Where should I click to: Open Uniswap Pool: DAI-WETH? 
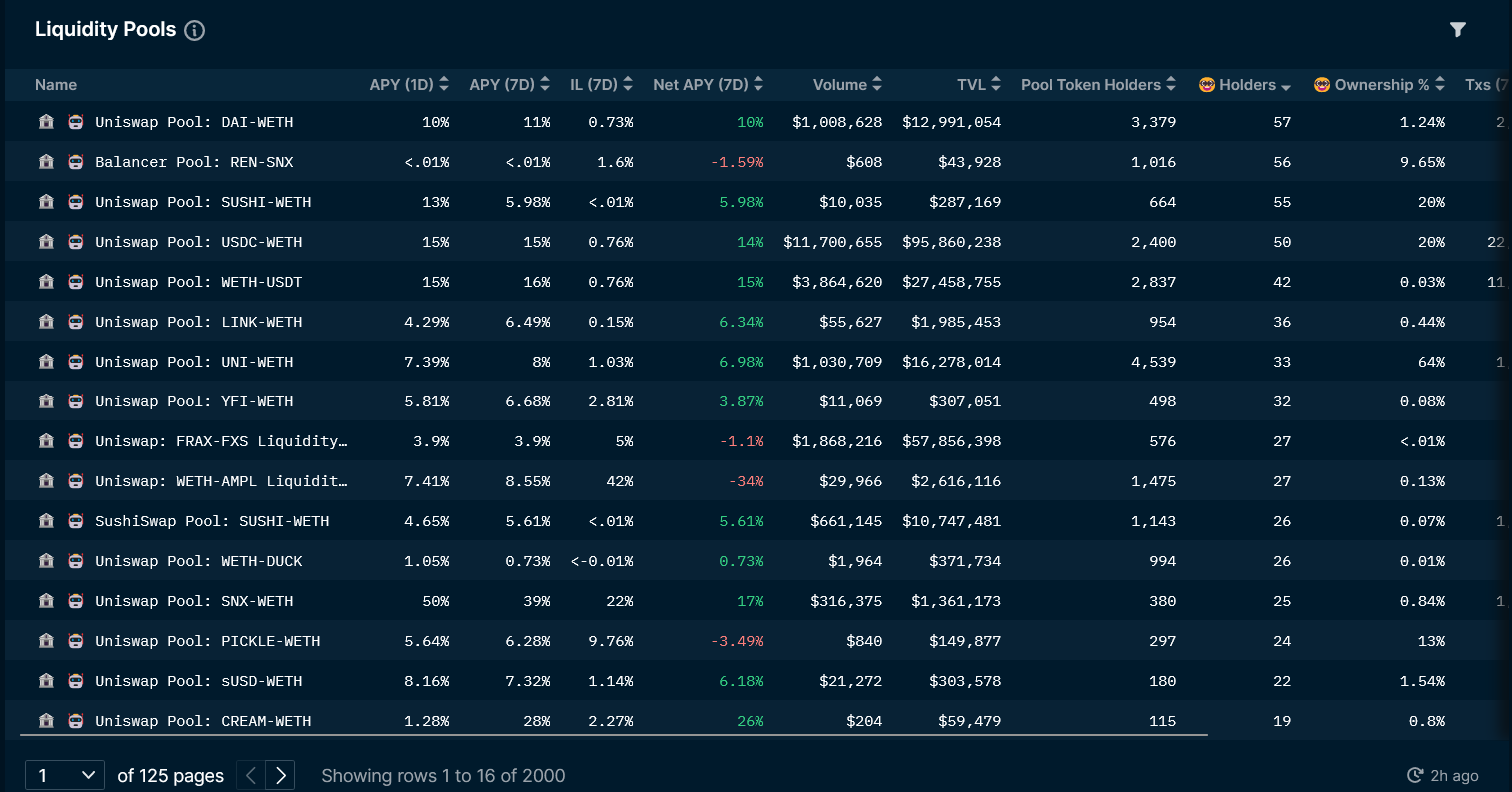pos(194,122)
